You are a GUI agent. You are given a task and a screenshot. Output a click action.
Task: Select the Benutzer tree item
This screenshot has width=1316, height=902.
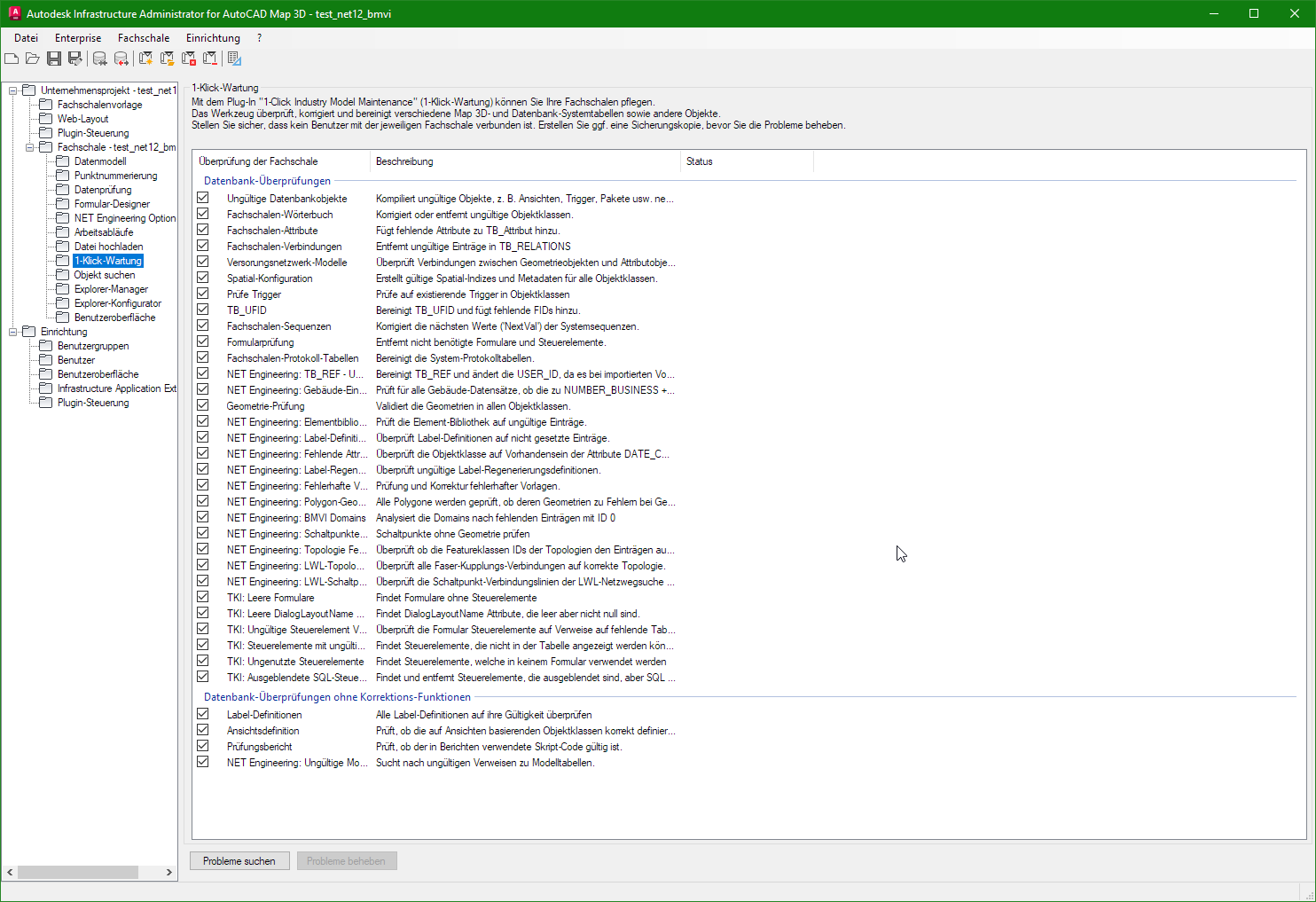coord(76,360)
